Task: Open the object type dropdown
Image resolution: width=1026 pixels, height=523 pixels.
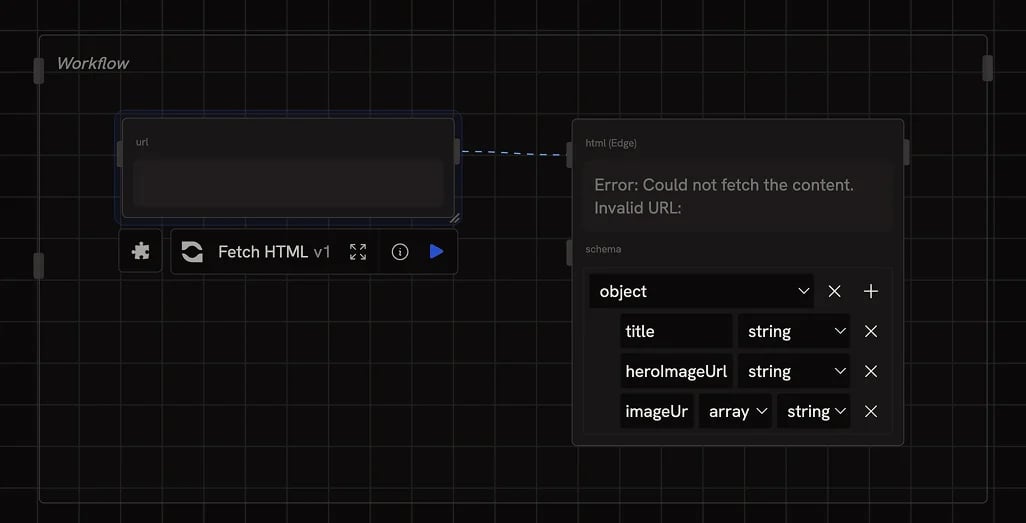Action: click(701, 291)
